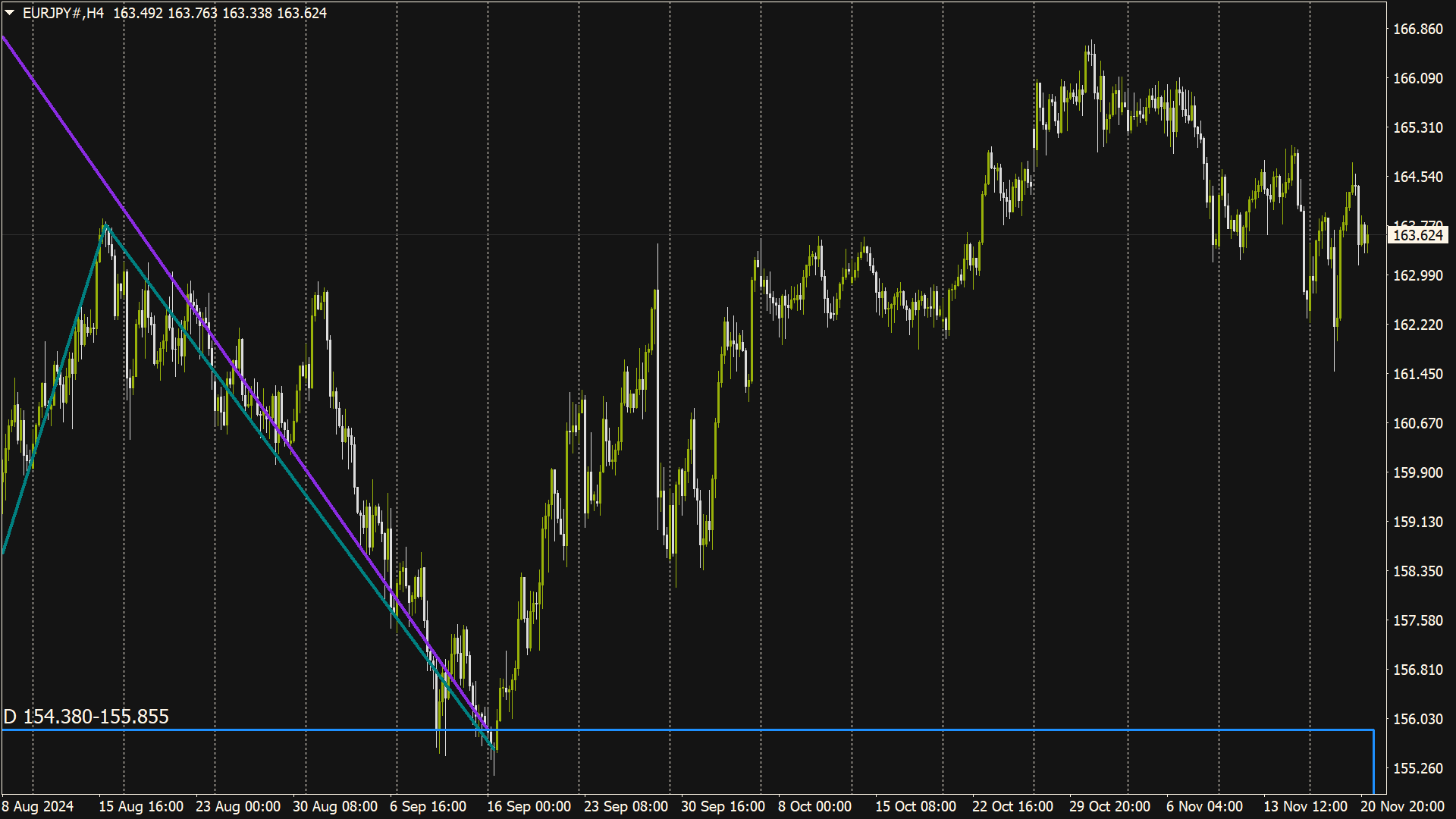Click the time label 8 Oct 00:00
The height and width of the screenshot is (819, 1456).
[x=814, y=806]
